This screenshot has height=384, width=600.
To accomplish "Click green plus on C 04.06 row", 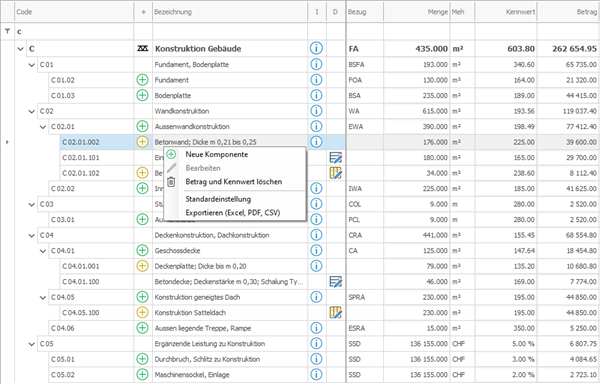I will click(x=142, y=328).
